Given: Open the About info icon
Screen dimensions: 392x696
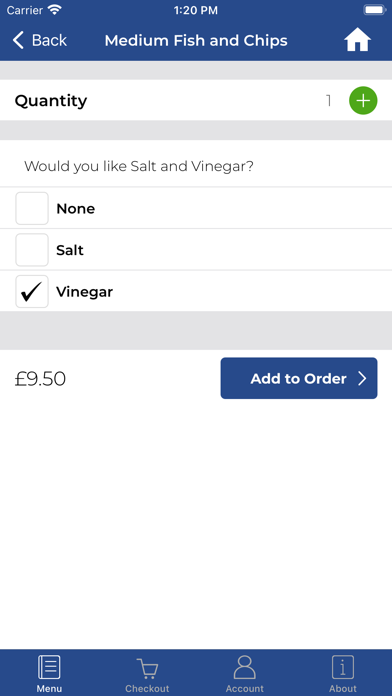Looking at the screenshot, I should (343, 667).
